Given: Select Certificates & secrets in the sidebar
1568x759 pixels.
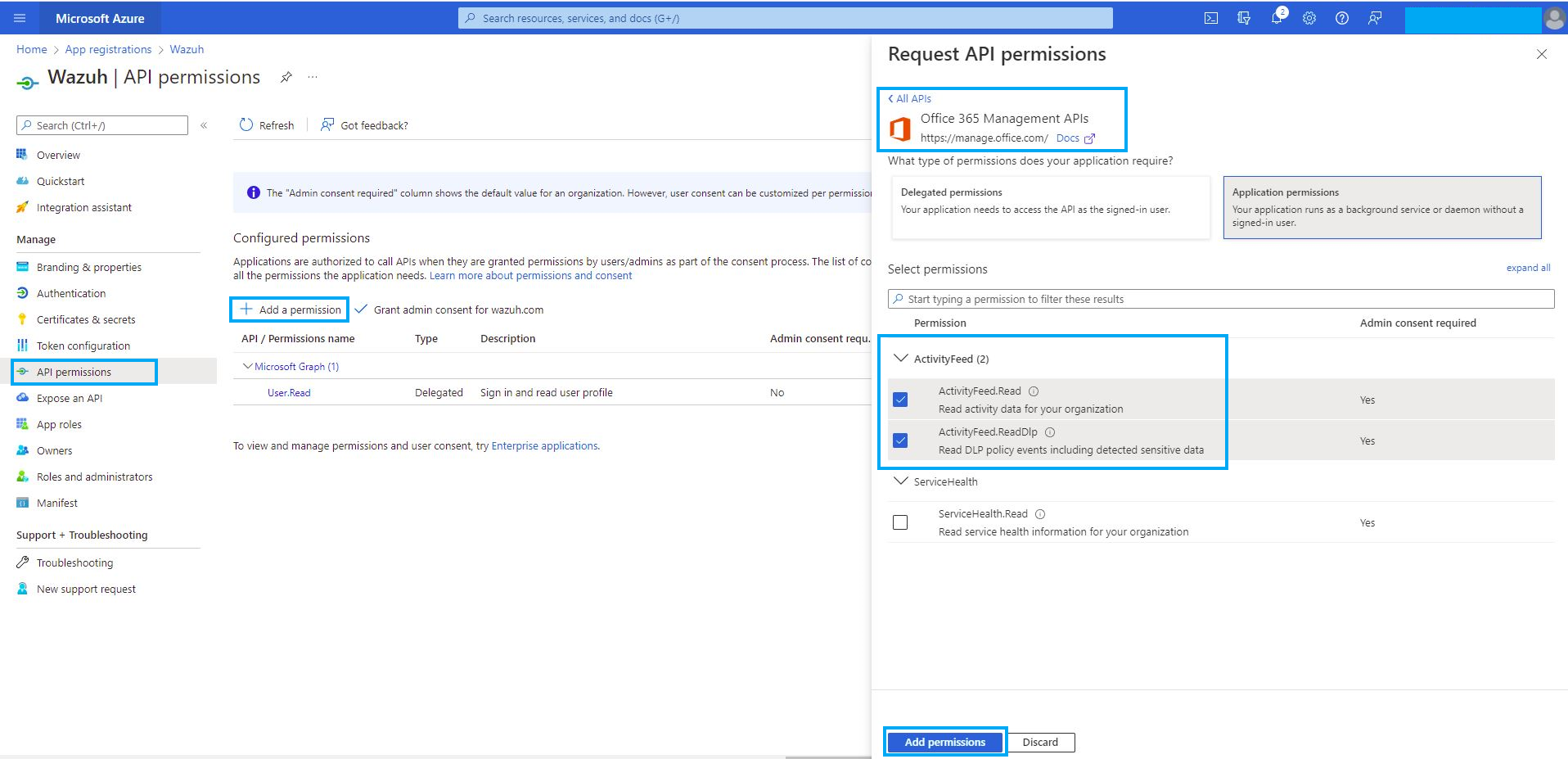Looking at the screenshot, I should click(86, 319).
